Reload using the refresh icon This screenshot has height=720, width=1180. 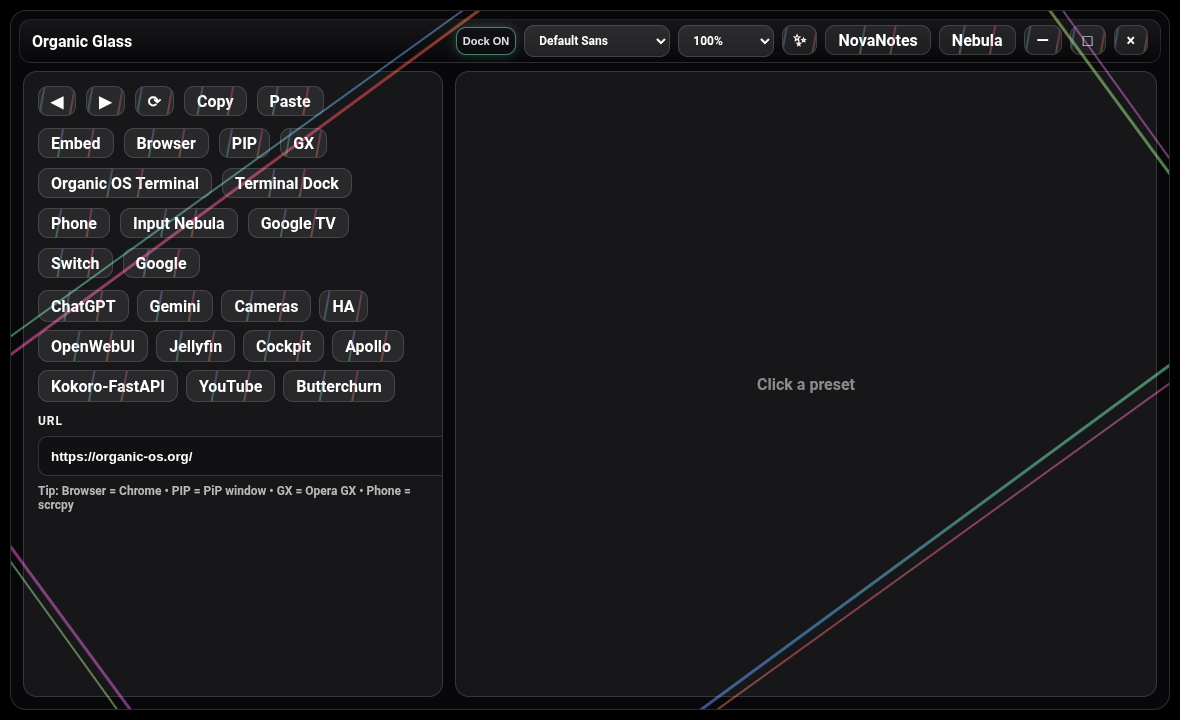[154, 102]
